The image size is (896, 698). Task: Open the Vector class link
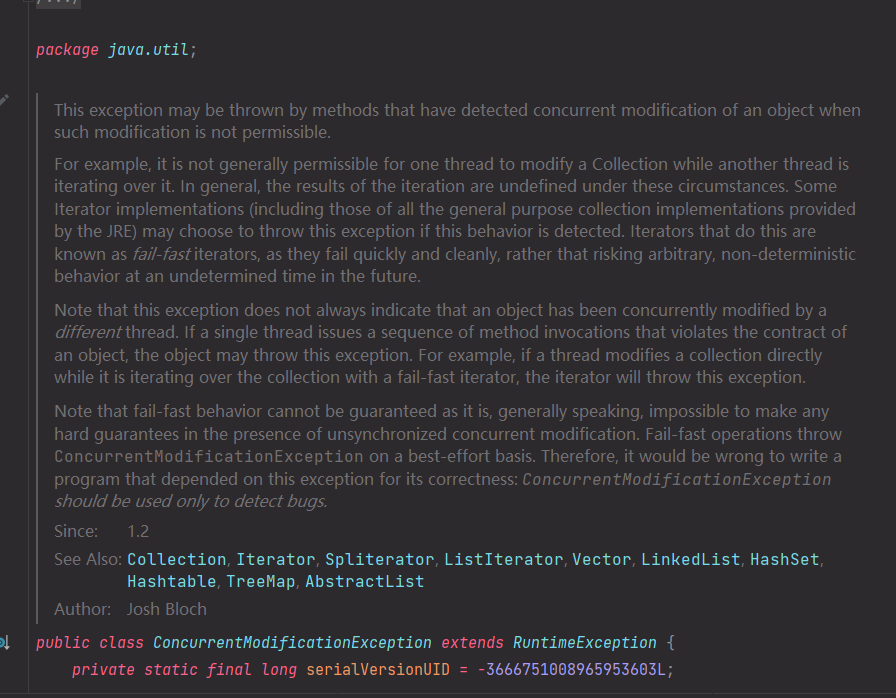tap(602, 559)
